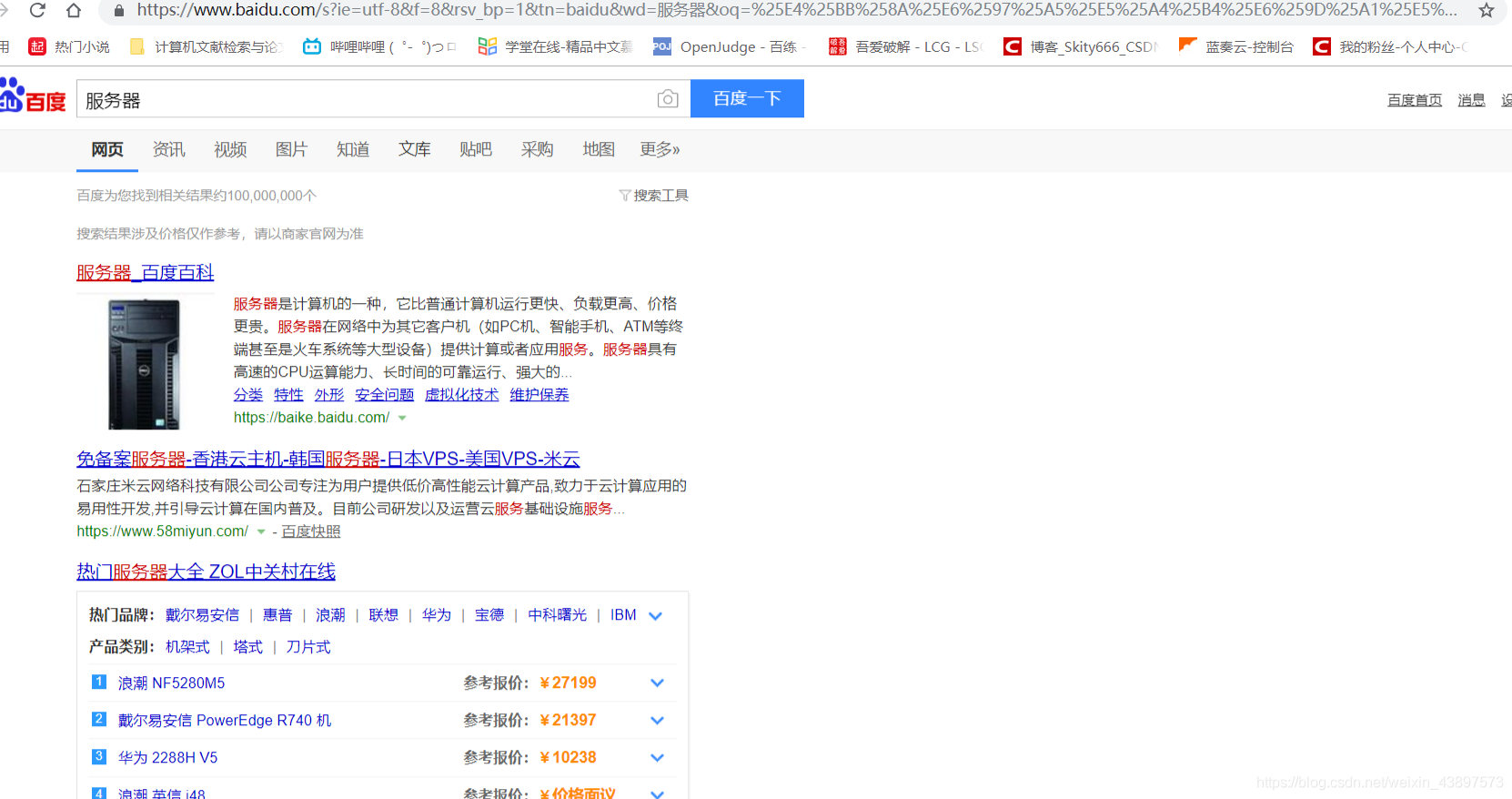This screenshot has height=799, width=1512.
Task: Open the 更多» menu
Action: pos(660,149)
